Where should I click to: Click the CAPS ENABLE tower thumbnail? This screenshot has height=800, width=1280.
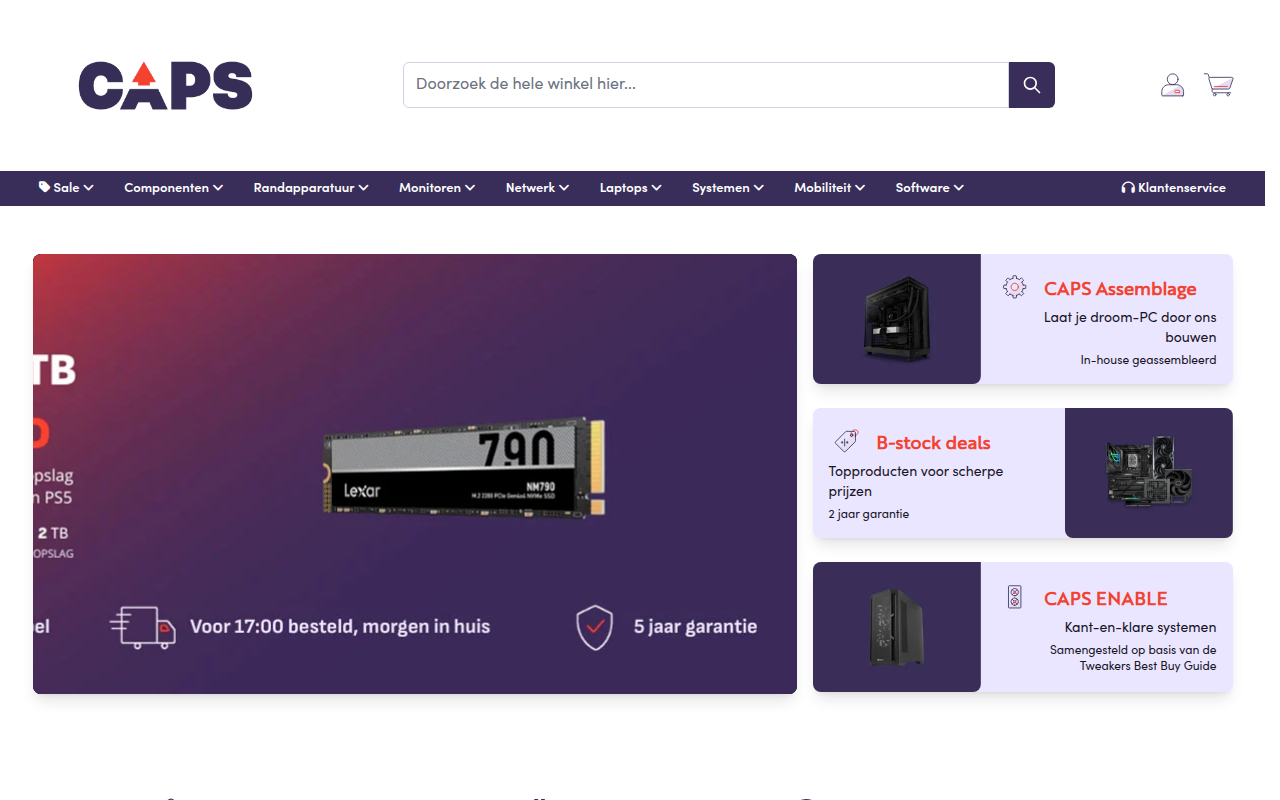897,627
